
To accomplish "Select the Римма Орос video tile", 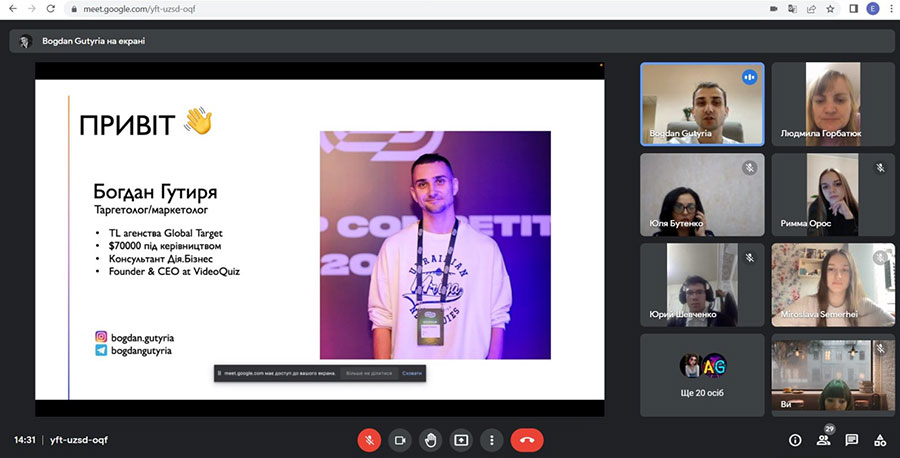I will [833, 195].
